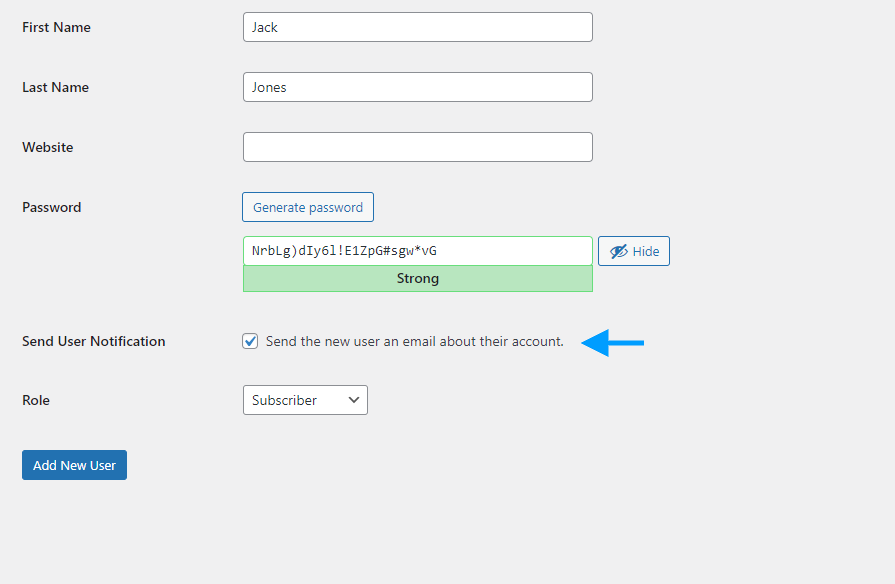
Task: Click inside the generated password text field
Action: [418, 251]
